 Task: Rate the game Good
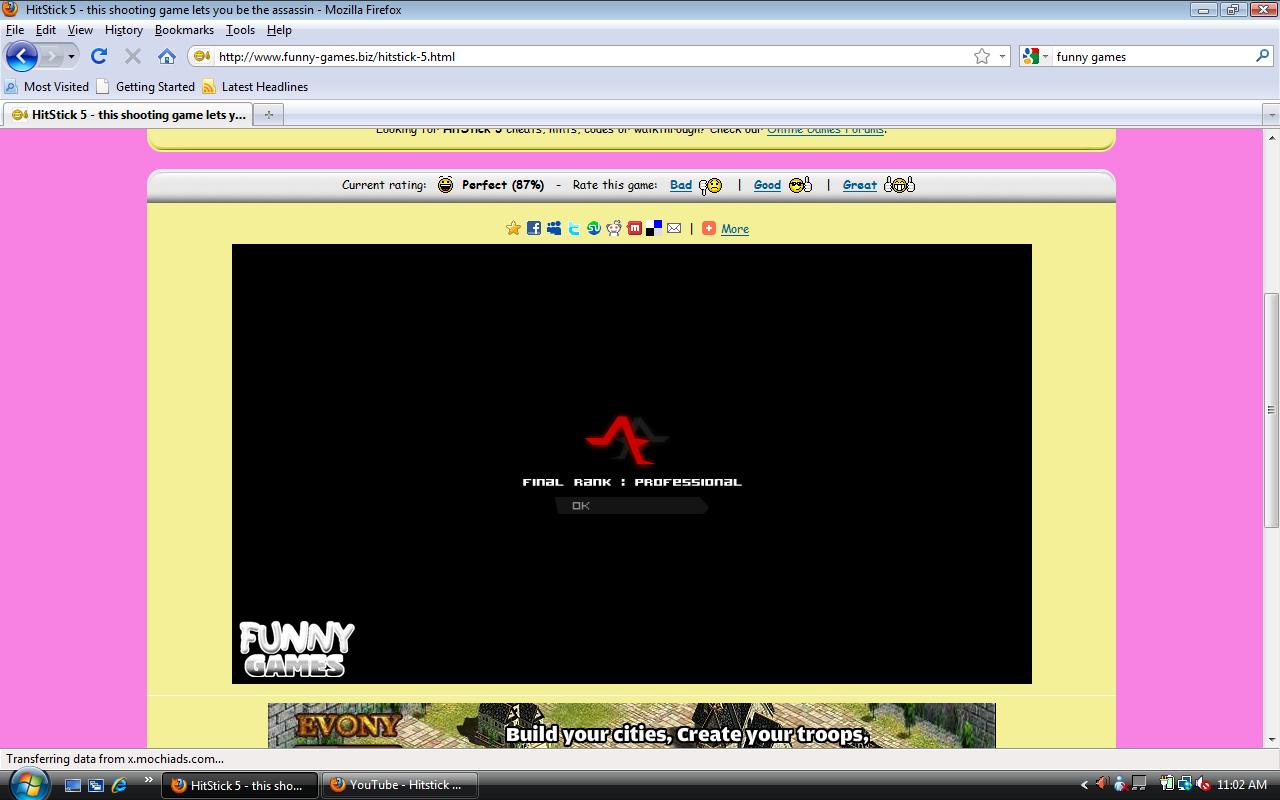coord(767,185)
